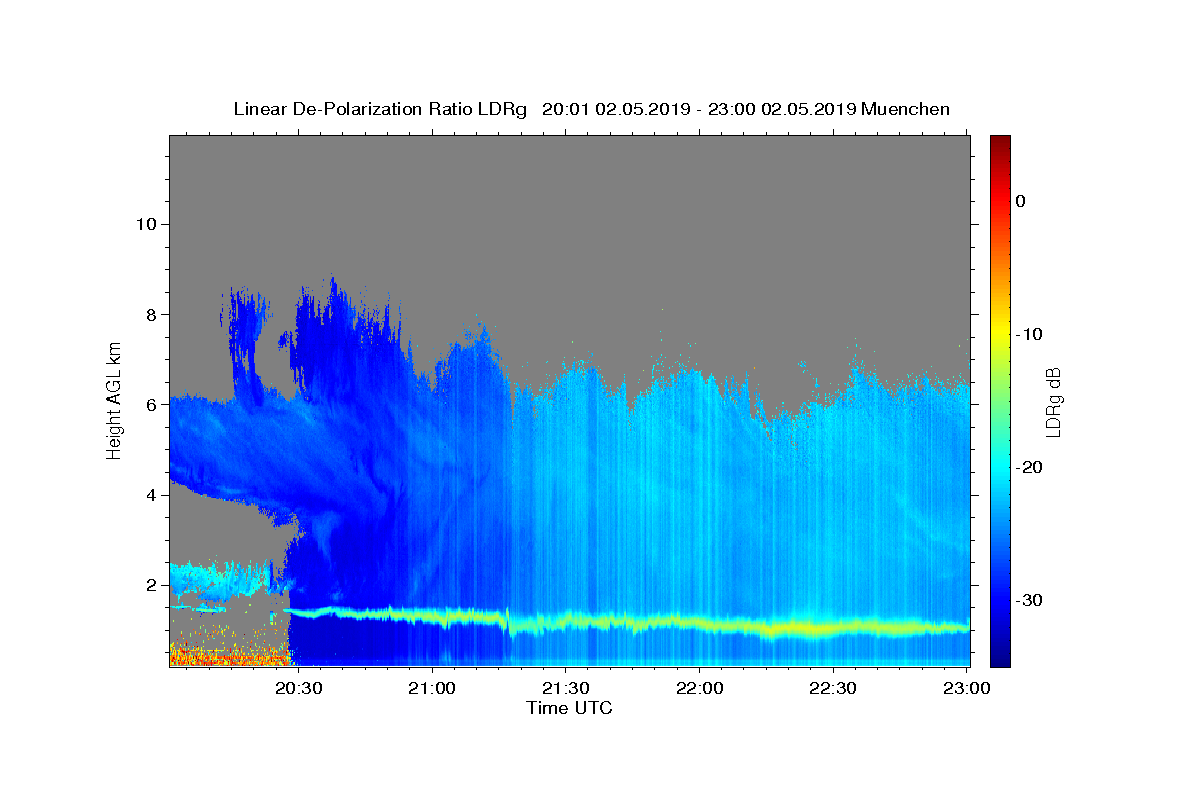Click the height tick label 6
Viewport: 1200px width, 800px height.
150,404
